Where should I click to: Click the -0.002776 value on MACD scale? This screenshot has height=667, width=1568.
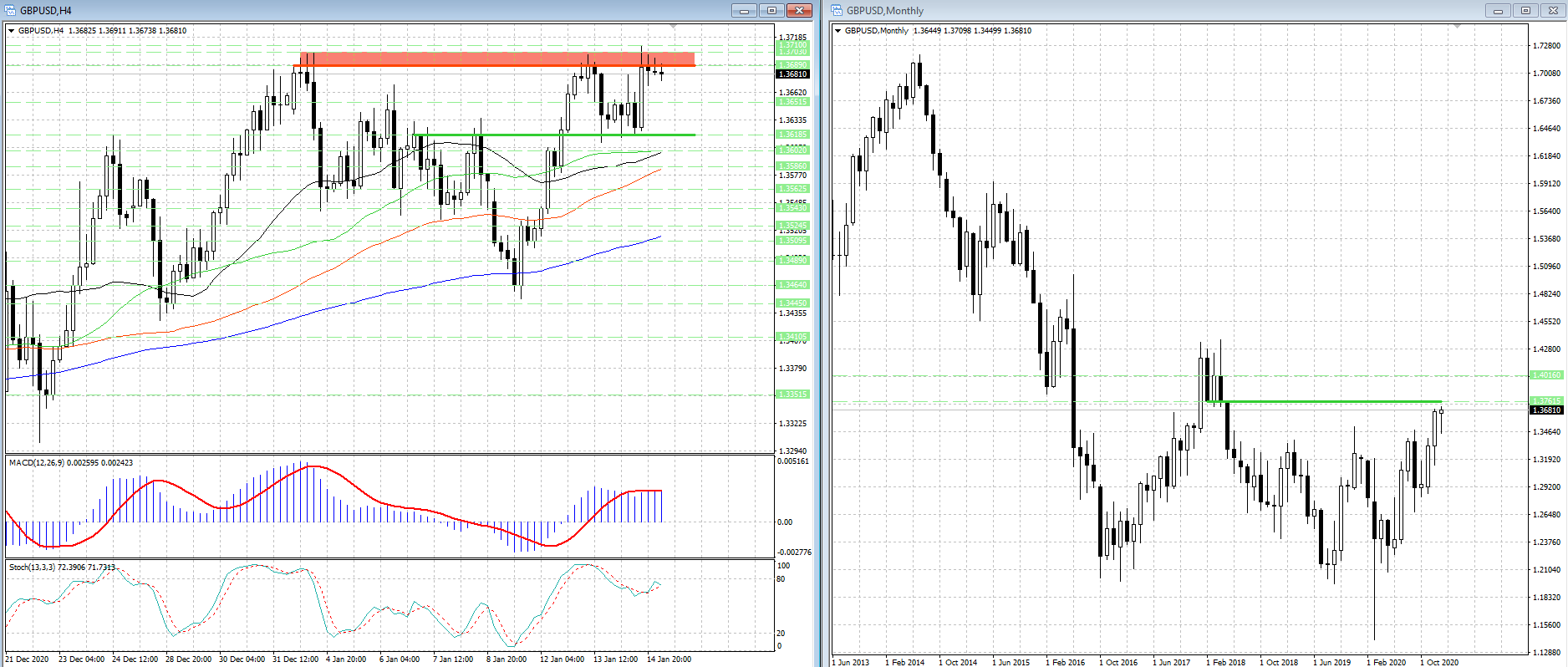(x=794, y=552)
